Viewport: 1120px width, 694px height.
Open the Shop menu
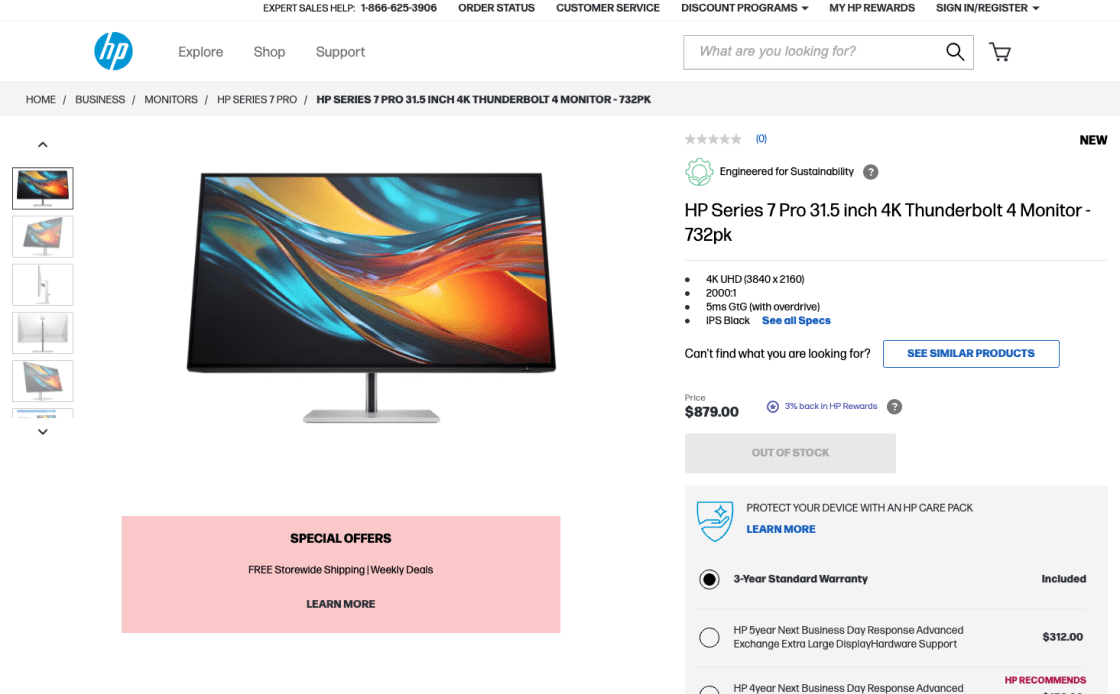click(x=269, y=52)
